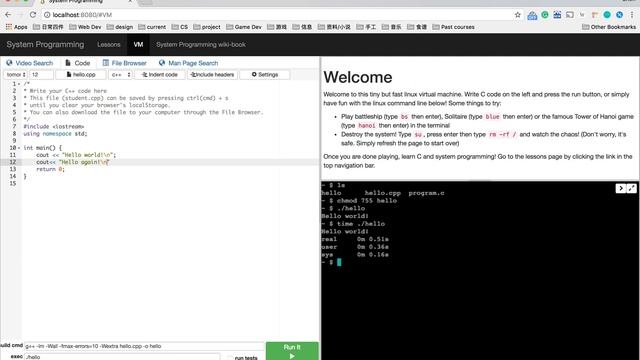Go back in the browser
The width and height of the screenshot is (640, 360).
pyautogui.click(x=8, y=15)
